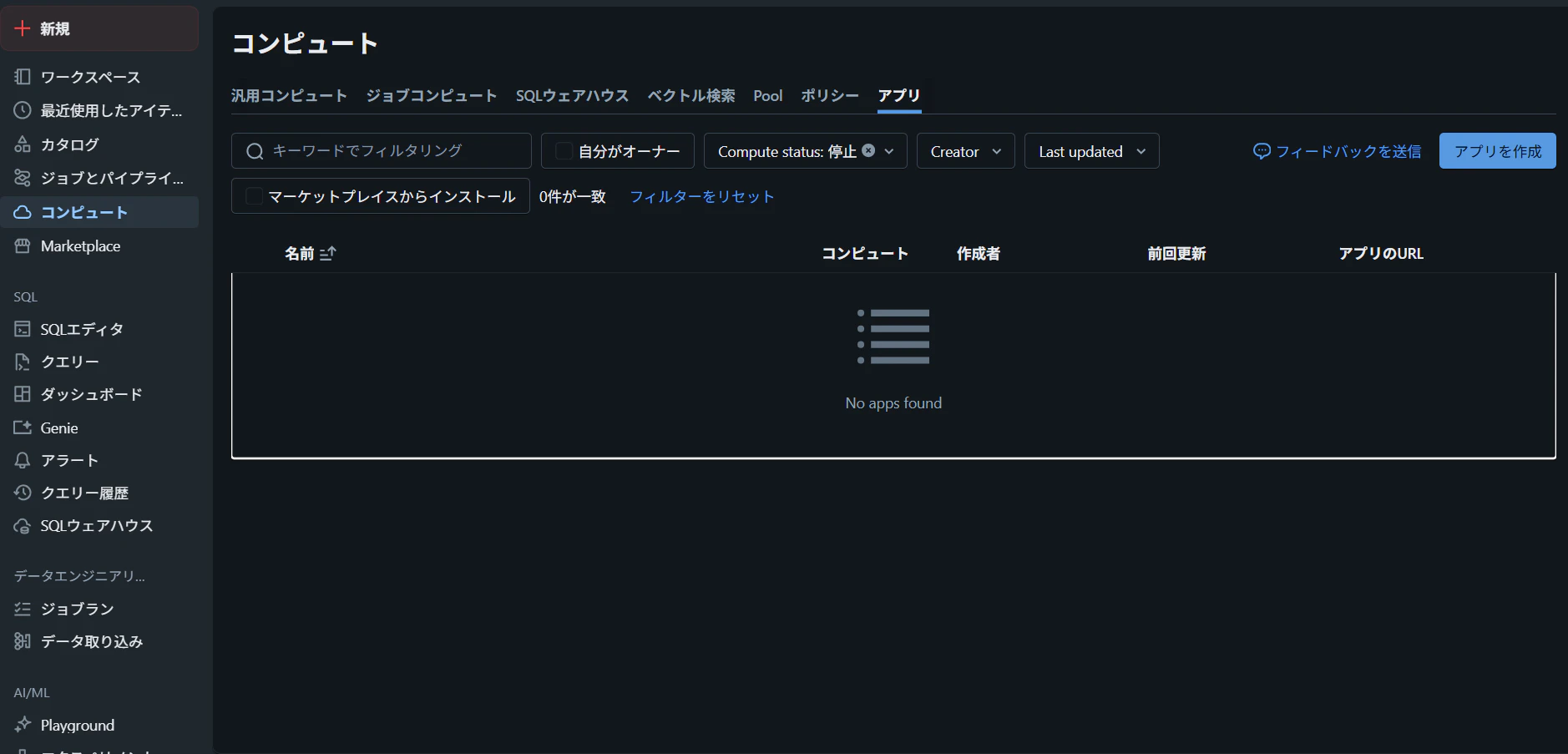Click the 新規 button
1568x754 pixels.
(100, 28)
